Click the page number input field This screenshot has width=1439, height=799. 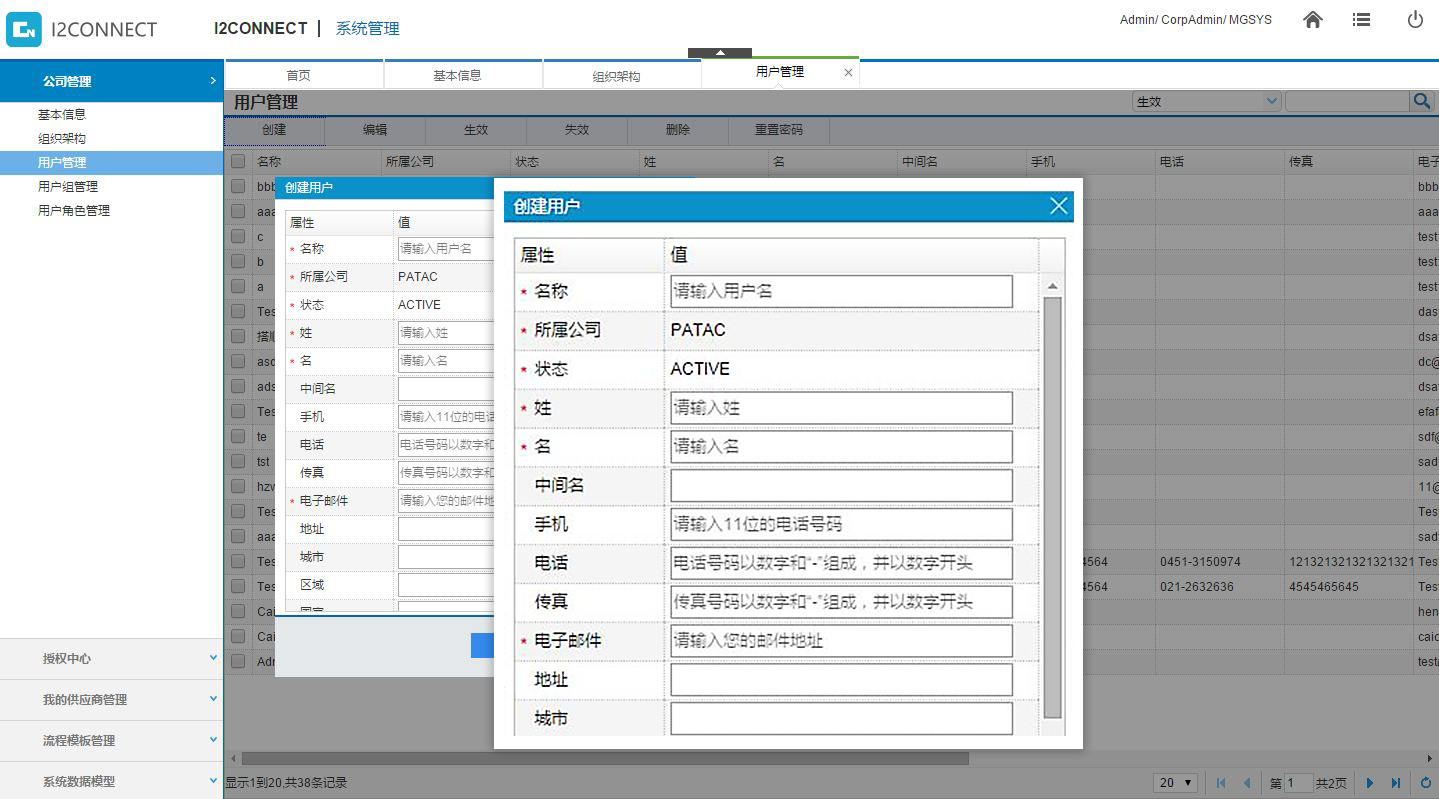(x=1299, y=783)
